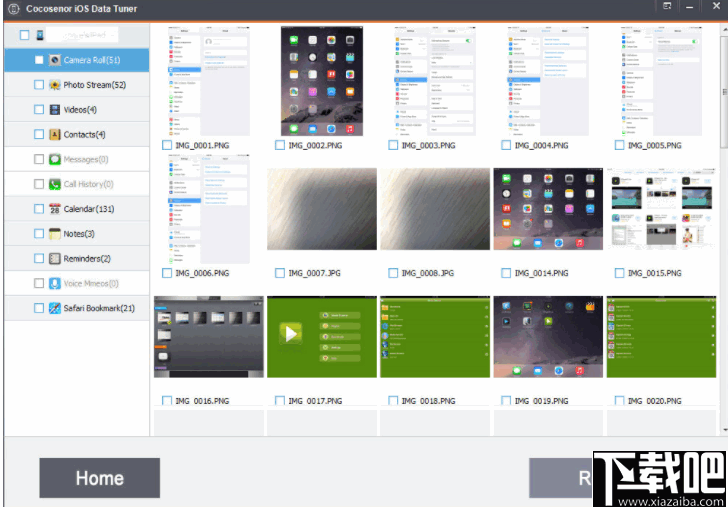
Task: View the Notes(3) entries
Action: (77, 234)
